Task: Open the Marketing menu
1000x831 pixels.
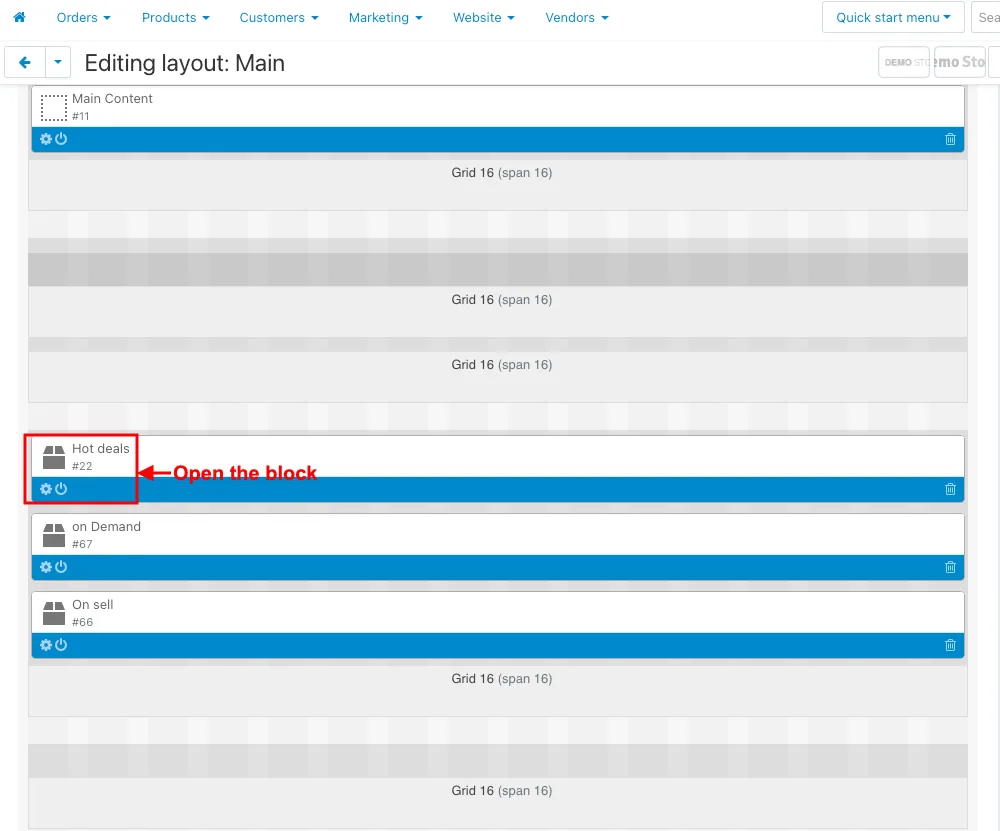Action: point(385,17)
